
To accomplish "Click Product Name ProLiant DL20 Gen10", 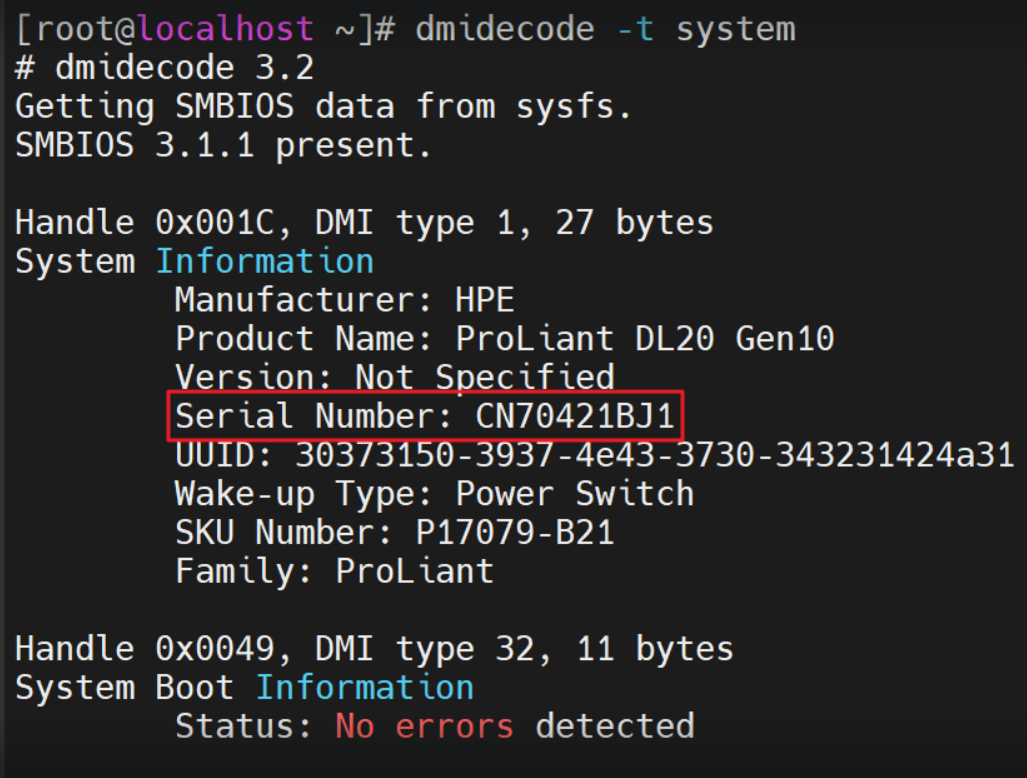I will pos(504,339).
